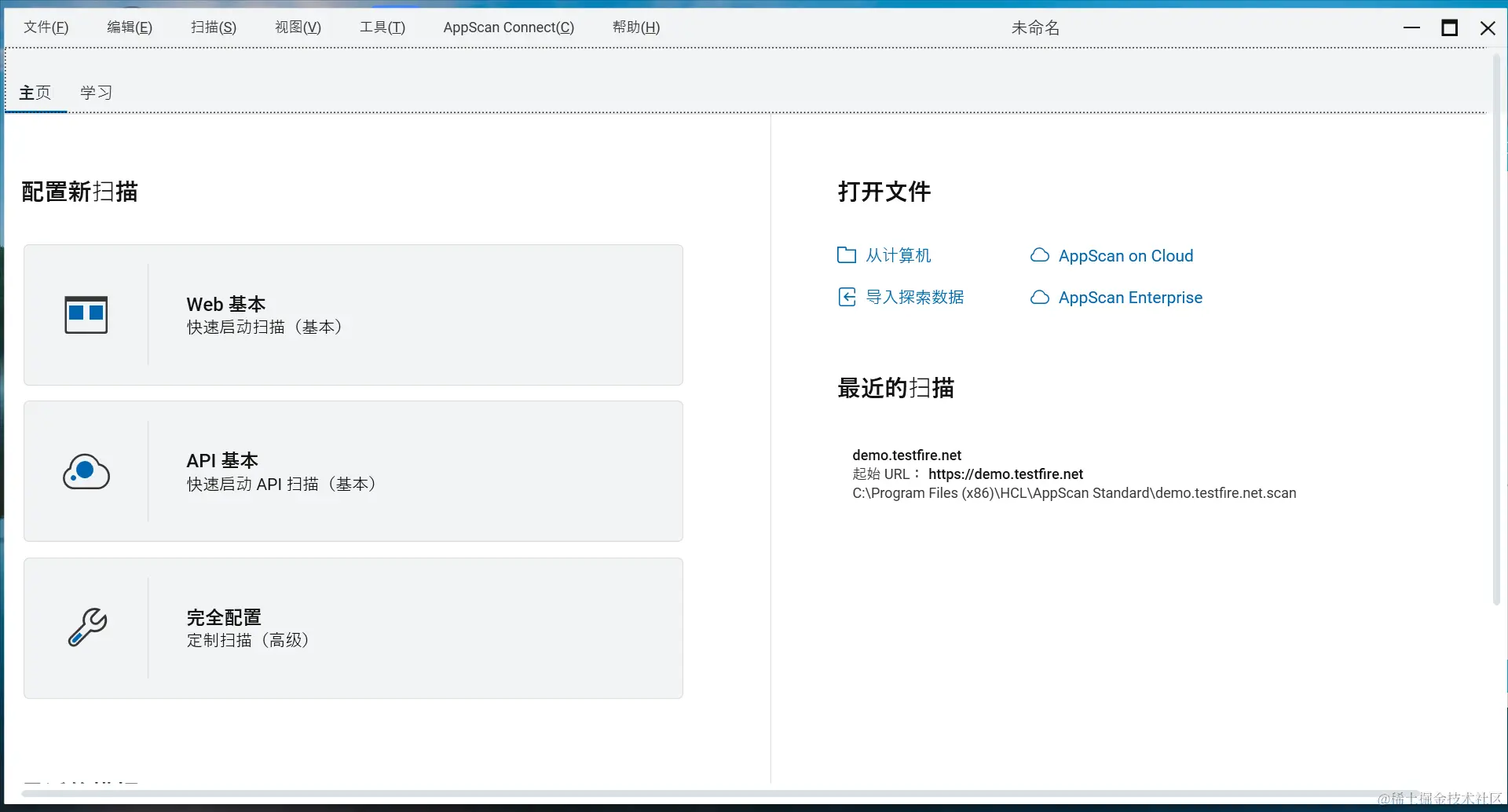1508x812 pixels.
Task: Open recent scan demo.testfire.net
Action: 907,455
